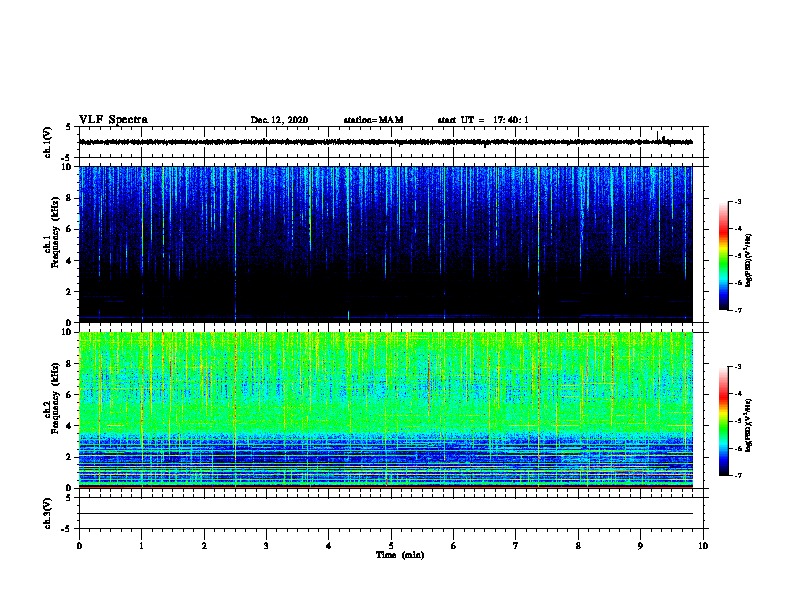This screenshot has width=792, height=612.
Task: Click time axis tick label "8"
Action: pos(578,545)
